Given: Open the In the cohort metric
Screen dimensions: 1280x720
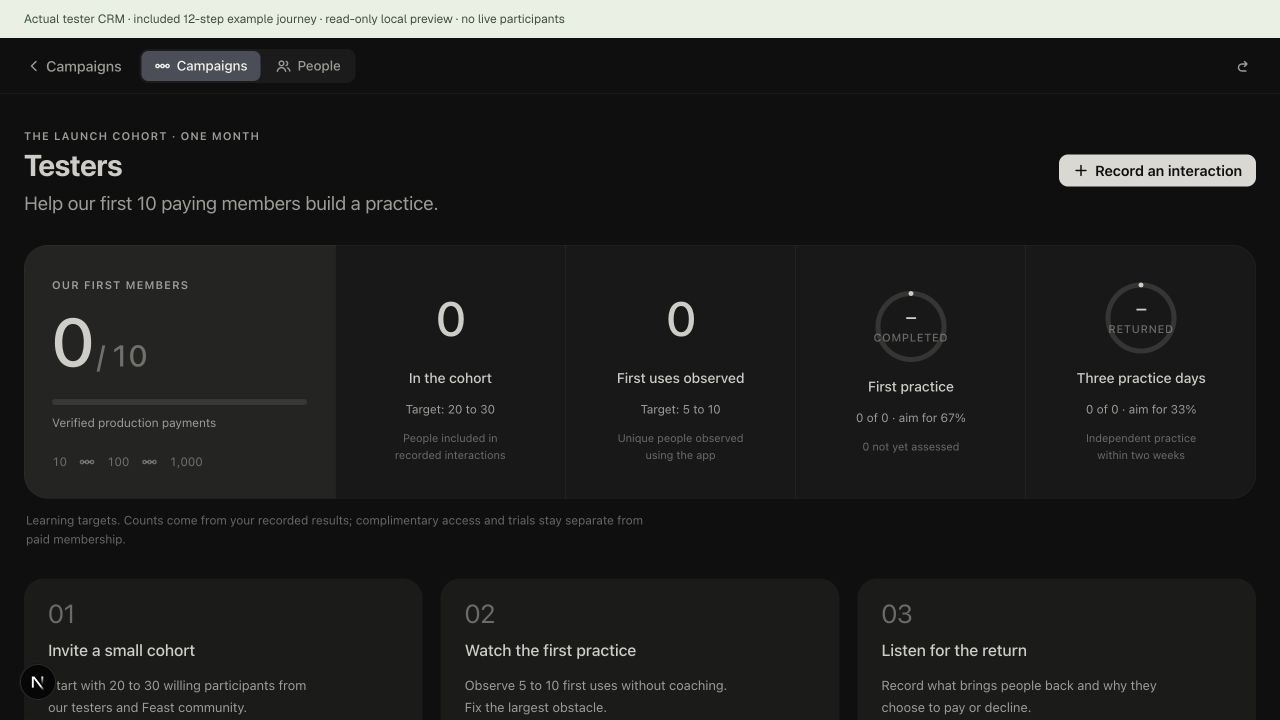Looking at the screenshot, I should 450,372.
